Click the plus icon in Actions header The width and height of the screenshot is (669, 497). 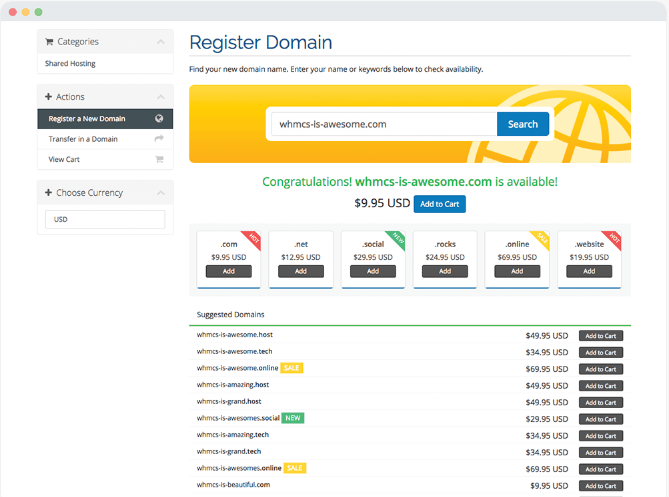click(x=50, y=97)
